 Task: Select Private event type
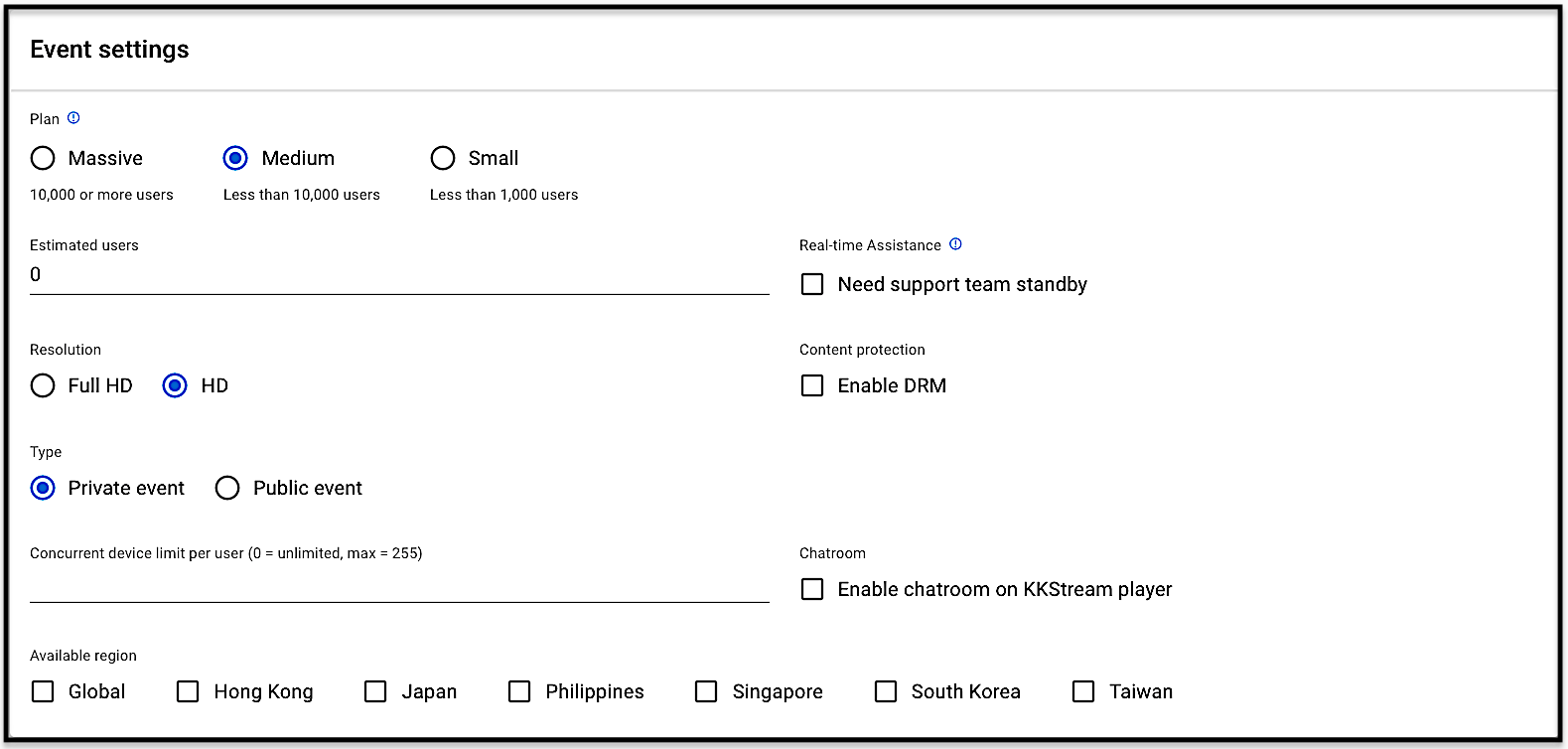[x=43, y=488]
